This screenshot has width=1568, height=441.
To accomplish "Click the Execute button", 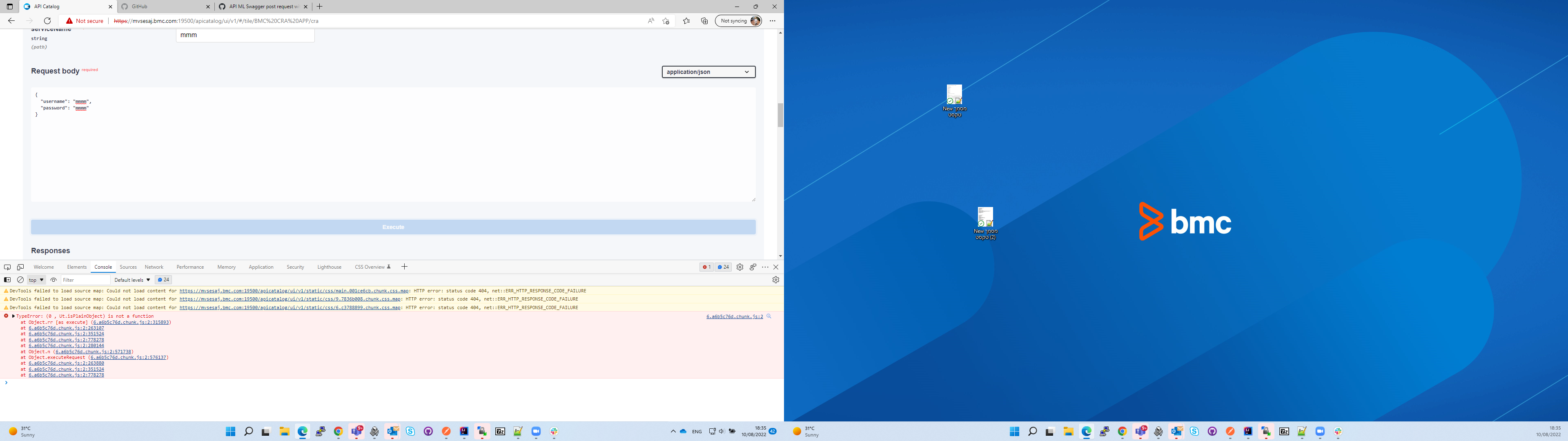I will tap(393, 227).
